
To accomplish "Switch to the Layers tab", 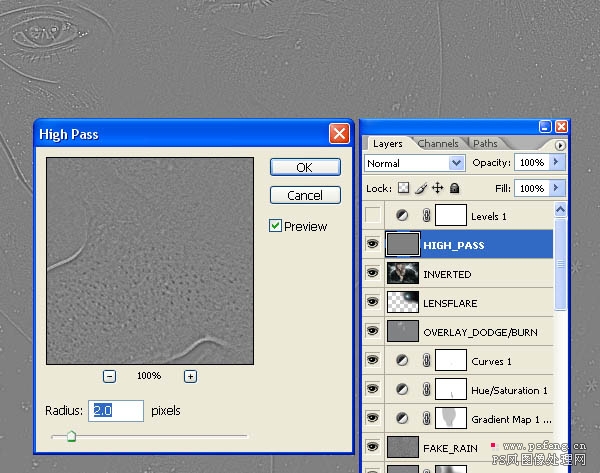I will (x=388, y=144).
